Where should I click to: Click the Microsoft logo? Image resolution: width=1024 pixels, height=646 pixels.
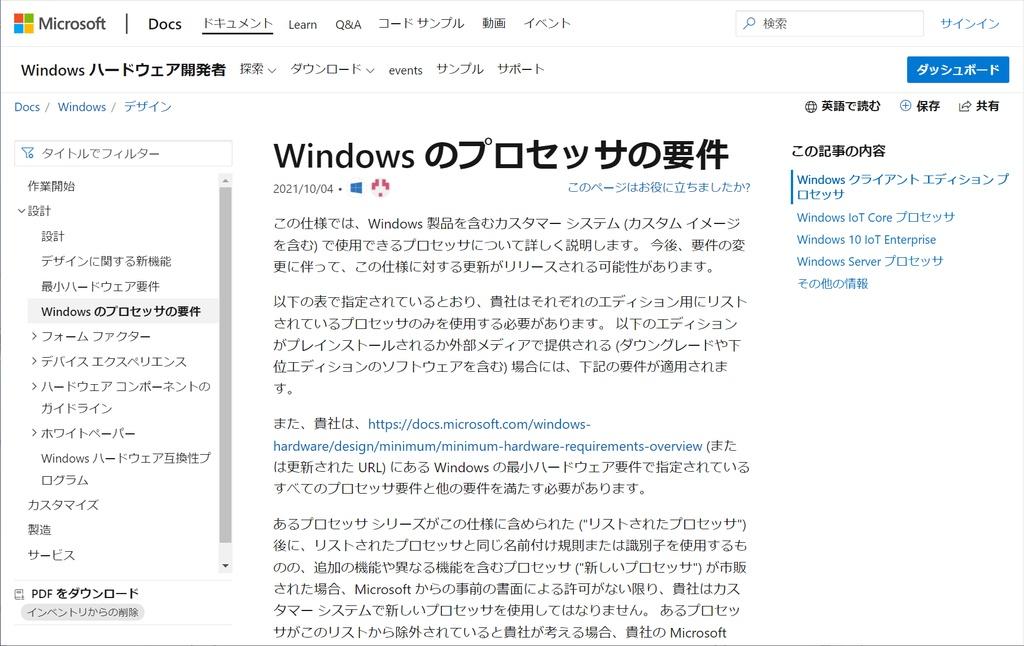click(59, 24)
